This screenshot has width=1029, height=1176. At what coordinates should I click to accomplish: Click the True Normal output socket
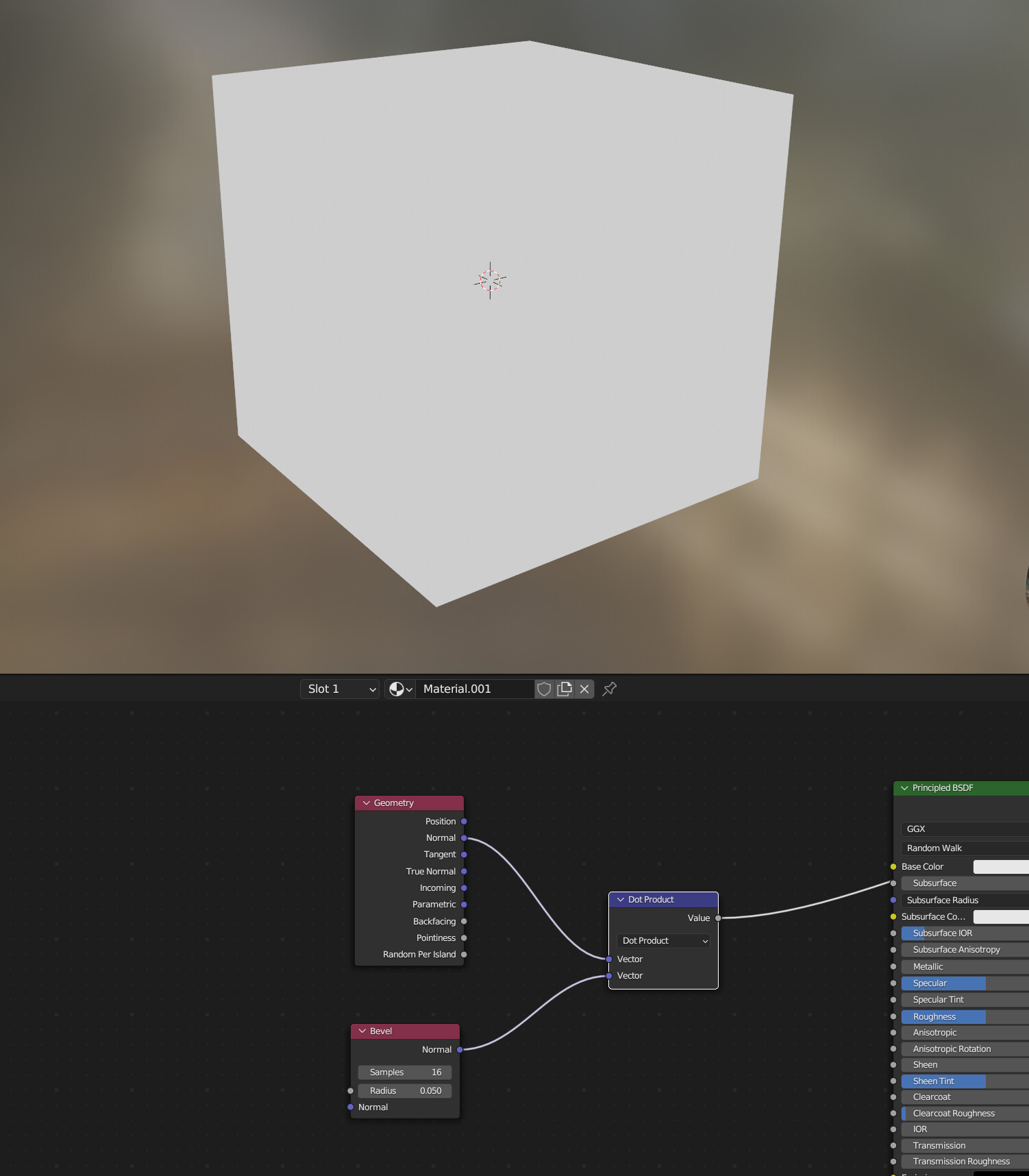pos(464,871)
